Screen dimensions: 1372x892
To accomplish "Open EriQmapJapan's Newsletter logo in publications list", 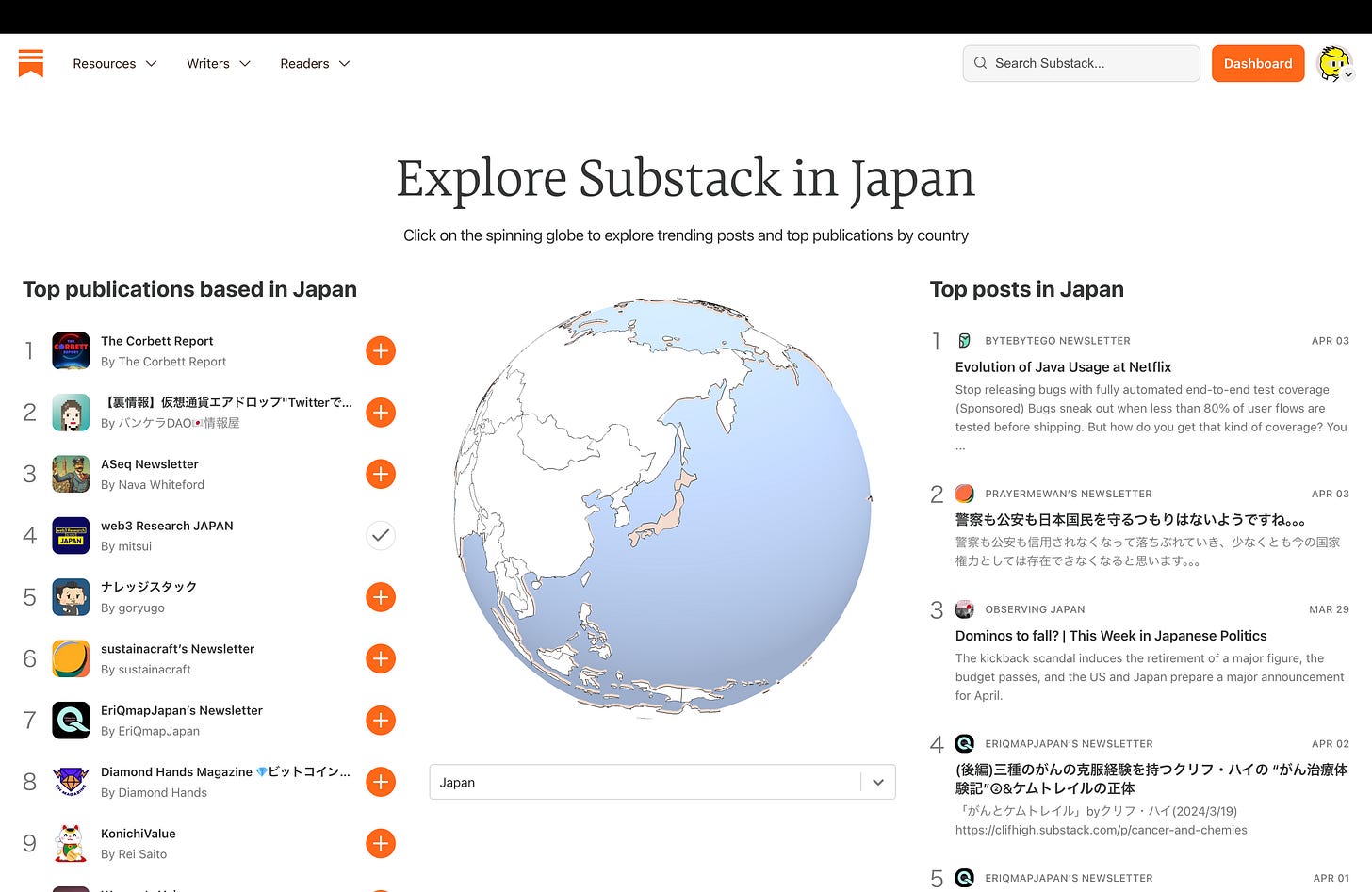I will tap(71, 721).
